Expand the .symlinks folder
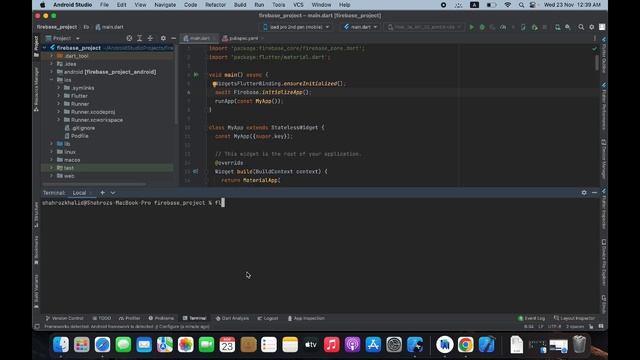The width and height of the screenshot is (640, 360). (x=59, y=88)
